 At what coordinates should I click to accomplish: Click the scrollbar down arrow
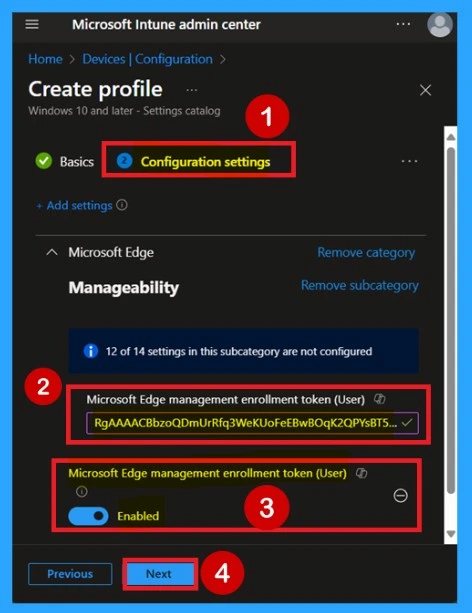pos(451,534)
